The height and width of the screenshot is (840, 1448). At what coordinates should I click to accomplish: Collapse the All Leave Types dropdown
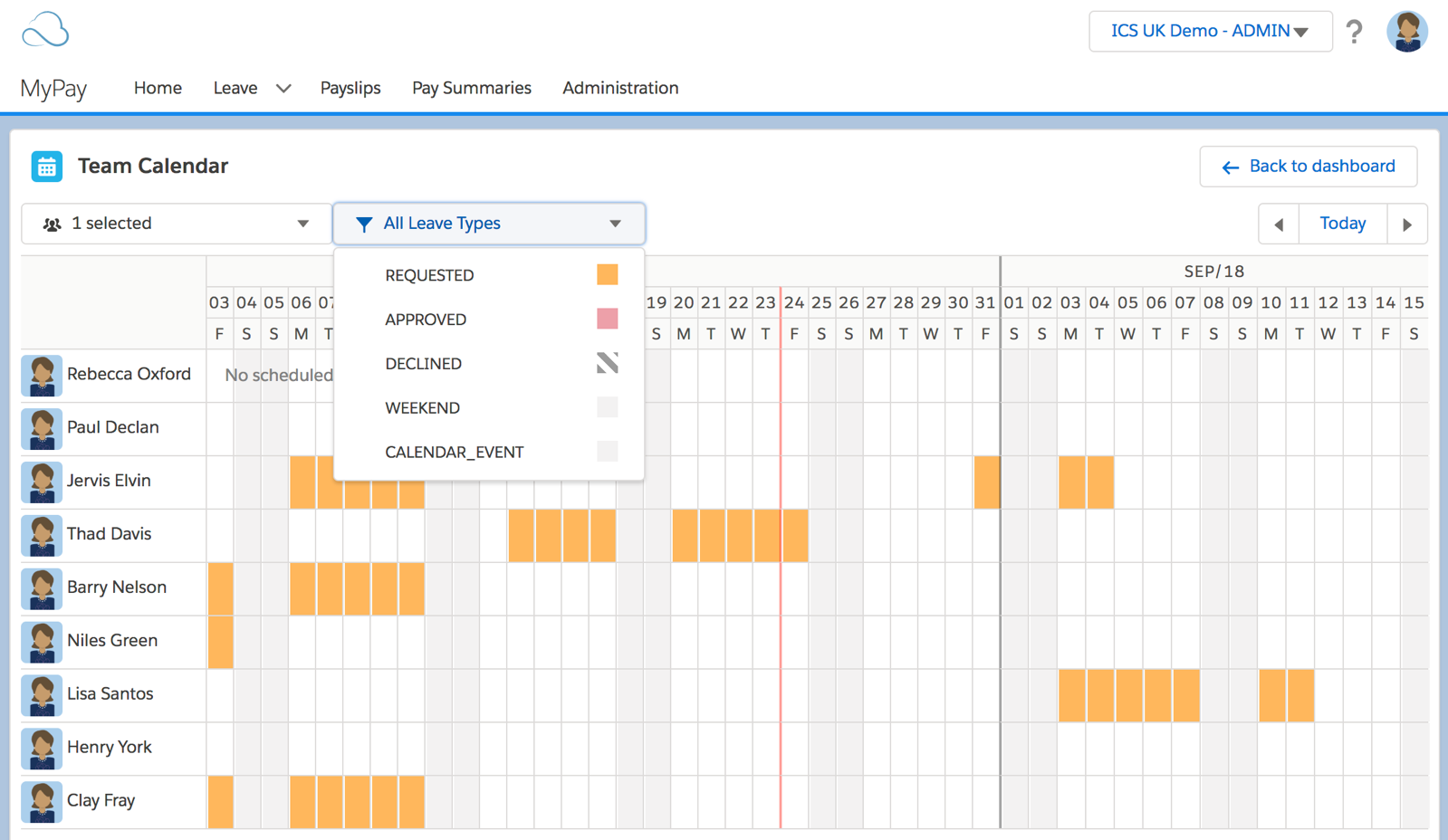click(489, 224)
